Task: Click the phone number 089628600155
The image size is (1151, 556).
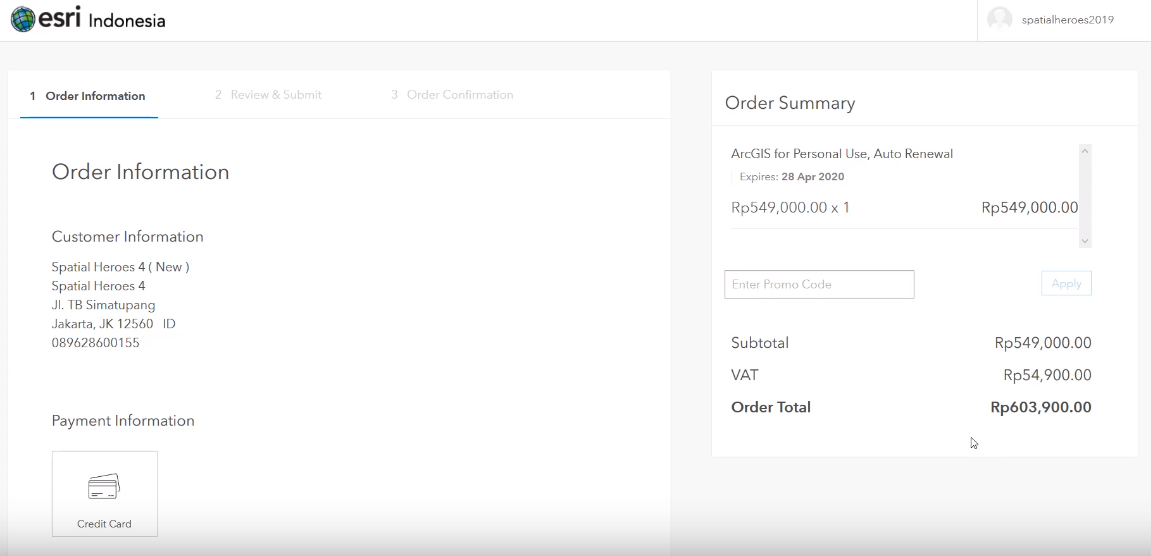Action: [x=95, y=342]
